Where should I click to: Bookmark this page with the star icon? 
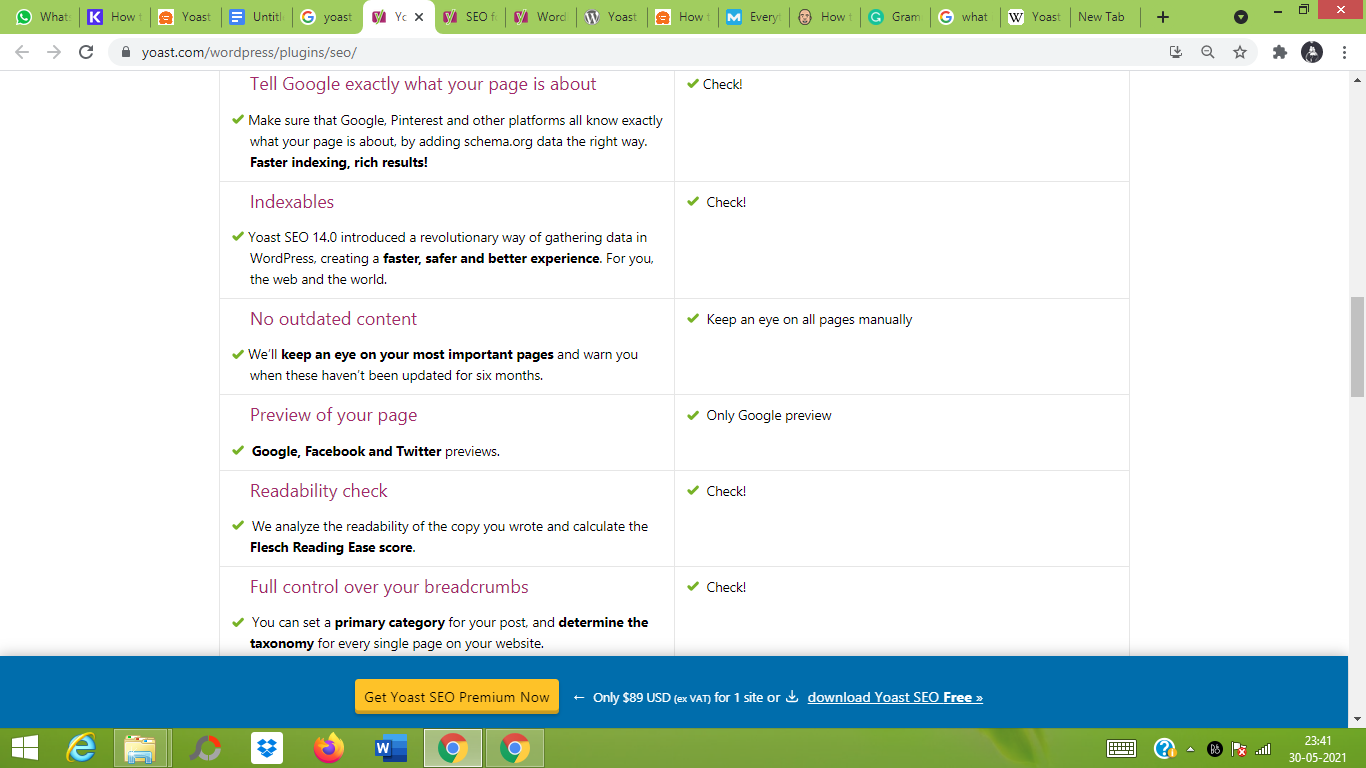tap(1240, 52)
